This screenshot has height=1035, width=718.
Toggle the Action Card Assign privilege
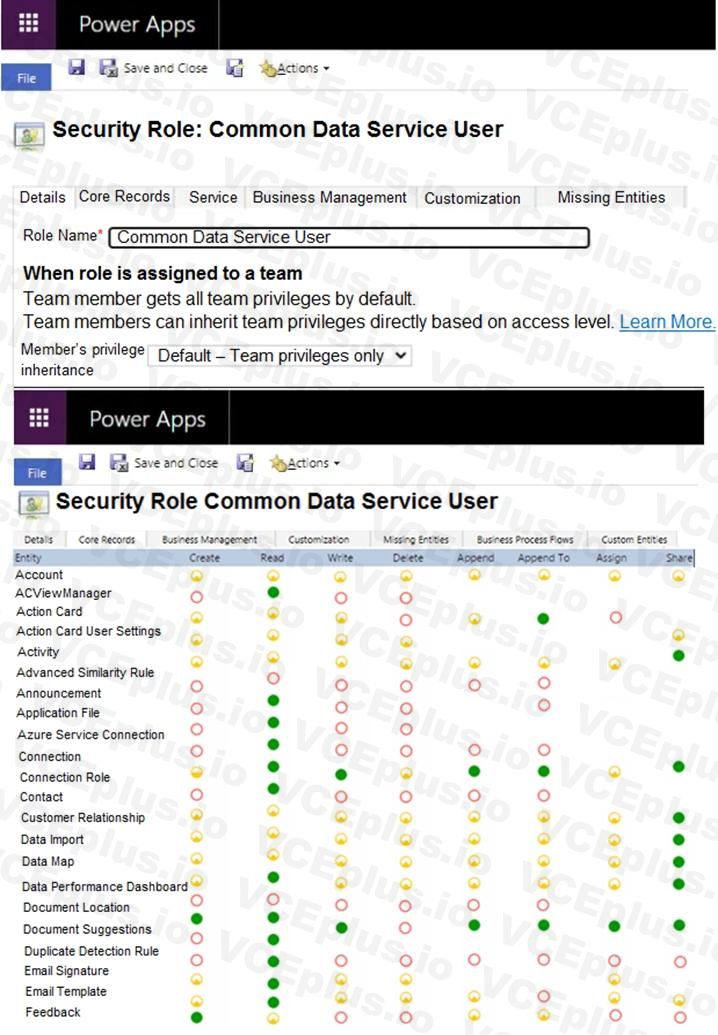(616, 618)
